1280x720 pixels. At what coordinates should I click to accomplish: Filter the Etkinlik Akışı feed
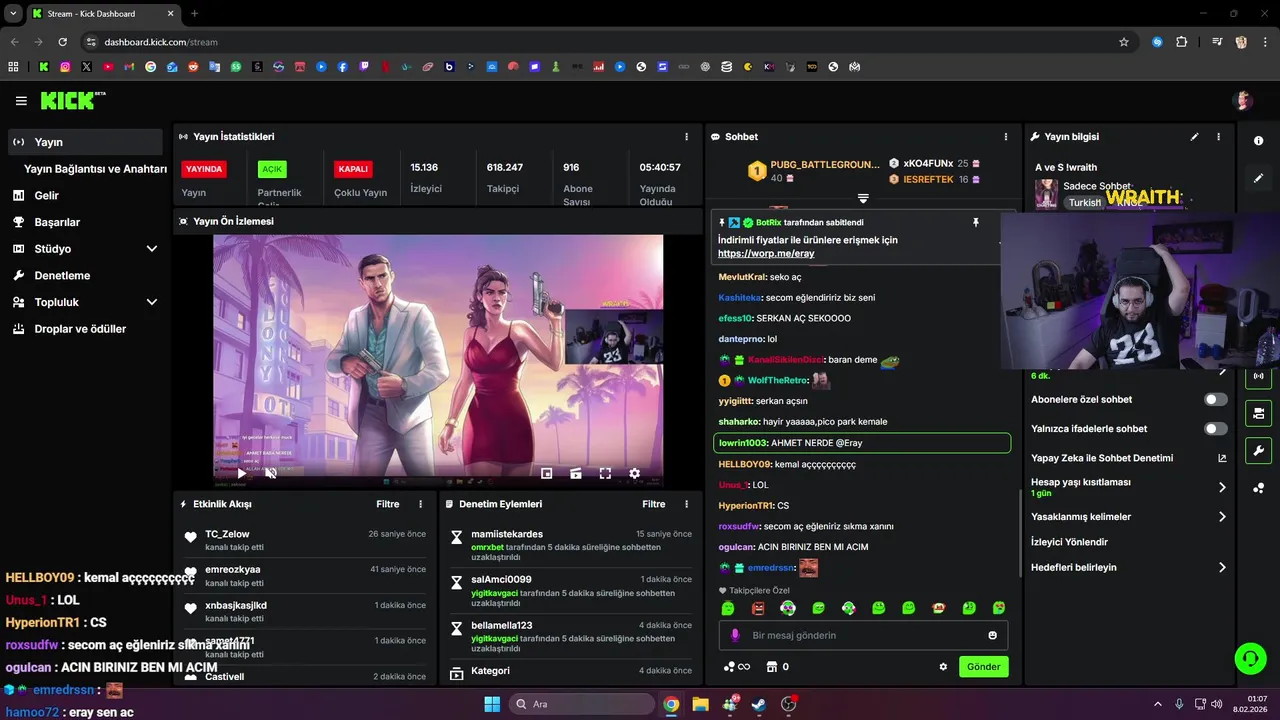point(388,504)
